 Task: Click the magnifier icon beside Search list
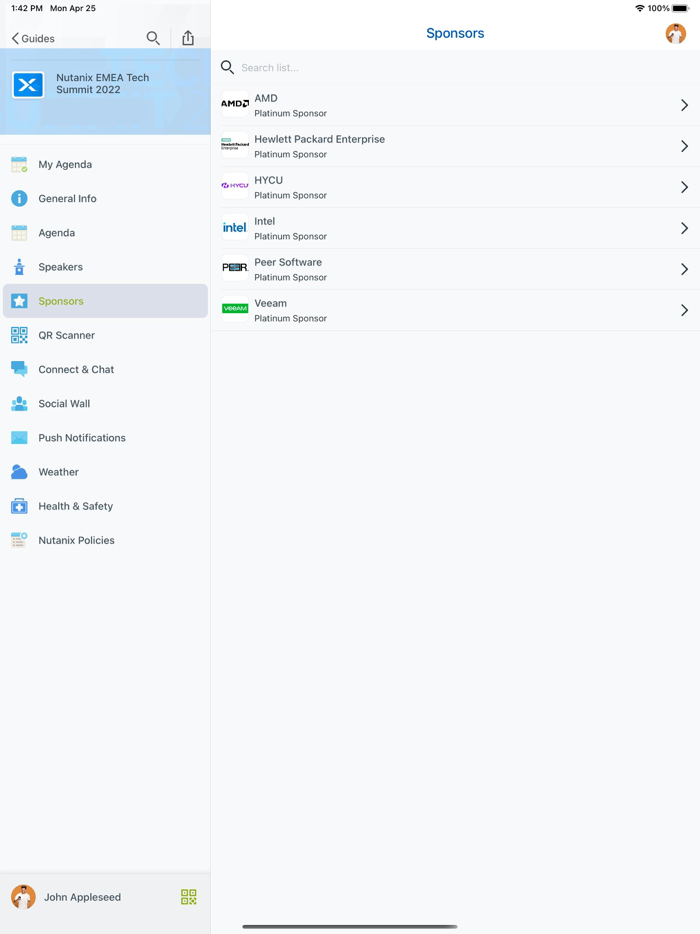click(x=227, y=67)
